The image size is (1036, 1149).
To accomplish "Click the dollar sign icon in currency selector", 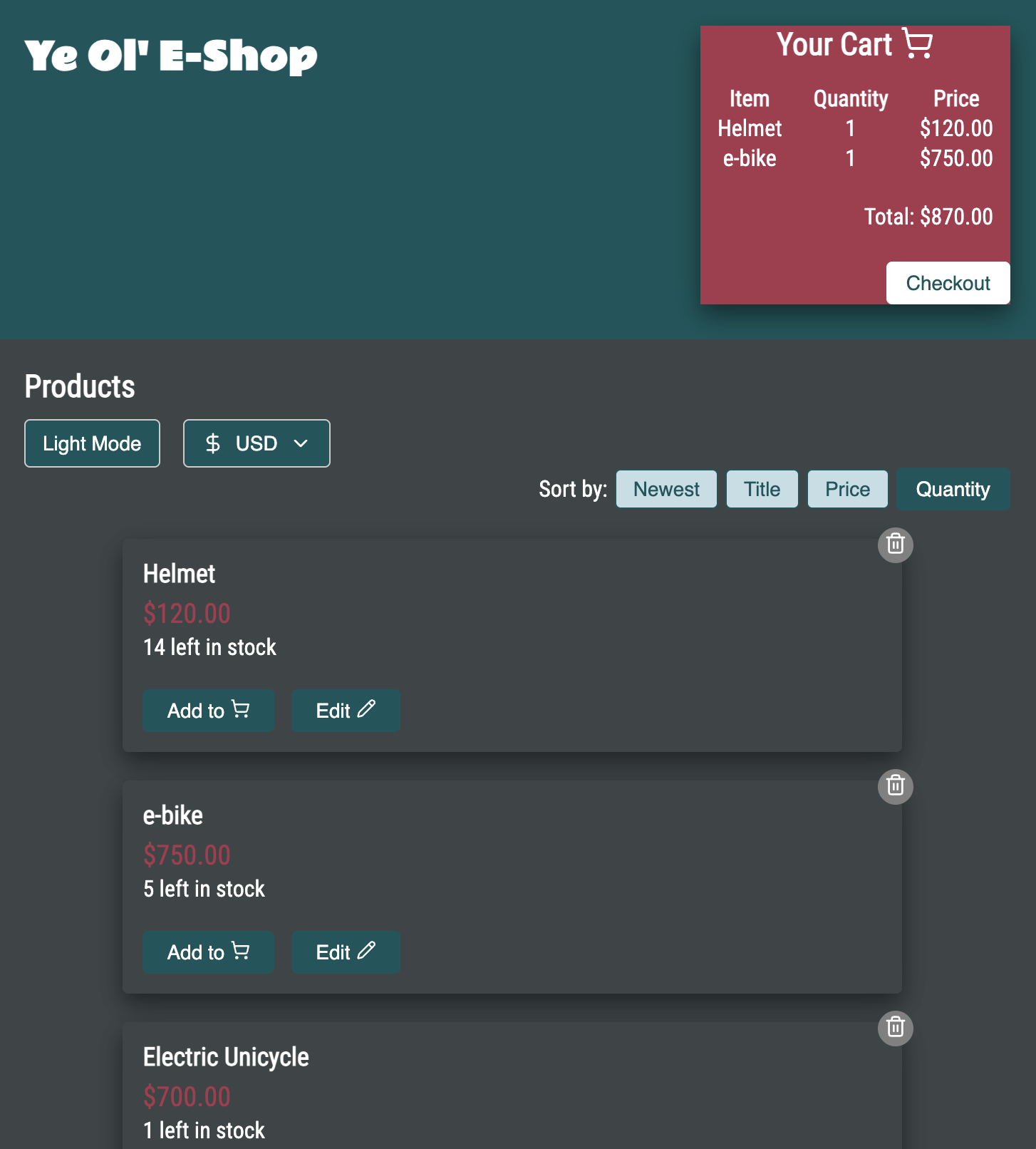I will pyautogui.click(x=212, y=443).
